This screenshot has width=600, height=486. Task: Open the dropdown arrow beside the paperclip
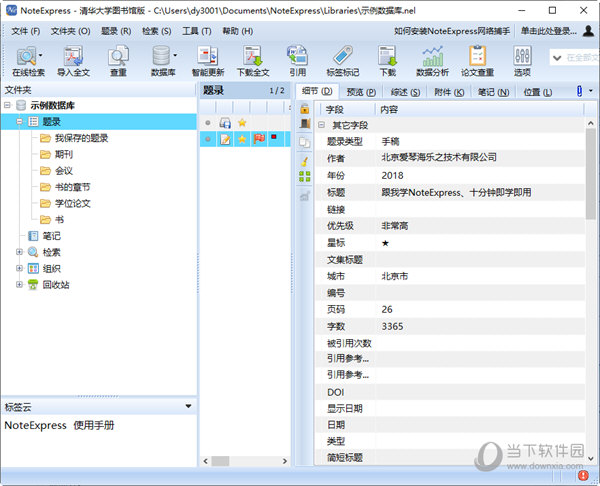[591, 91]
